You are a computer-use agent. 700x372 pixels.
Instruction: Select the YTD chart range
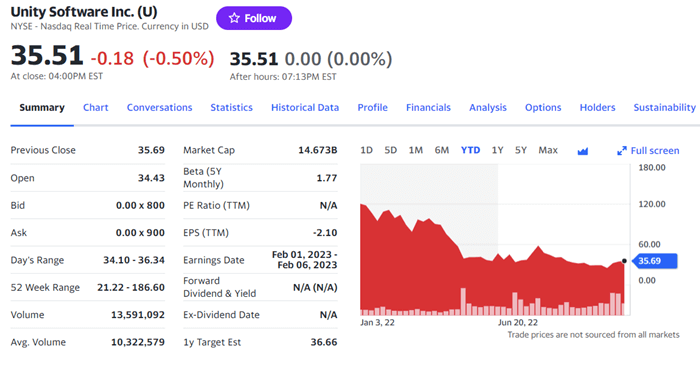tap(471, 150)
